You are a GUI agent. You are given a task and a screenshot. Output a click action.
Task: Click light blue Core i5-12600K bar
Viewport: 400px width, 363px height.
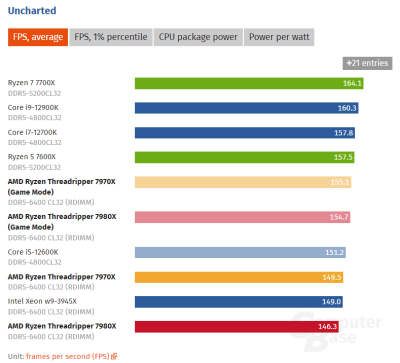tap(240, 252)
